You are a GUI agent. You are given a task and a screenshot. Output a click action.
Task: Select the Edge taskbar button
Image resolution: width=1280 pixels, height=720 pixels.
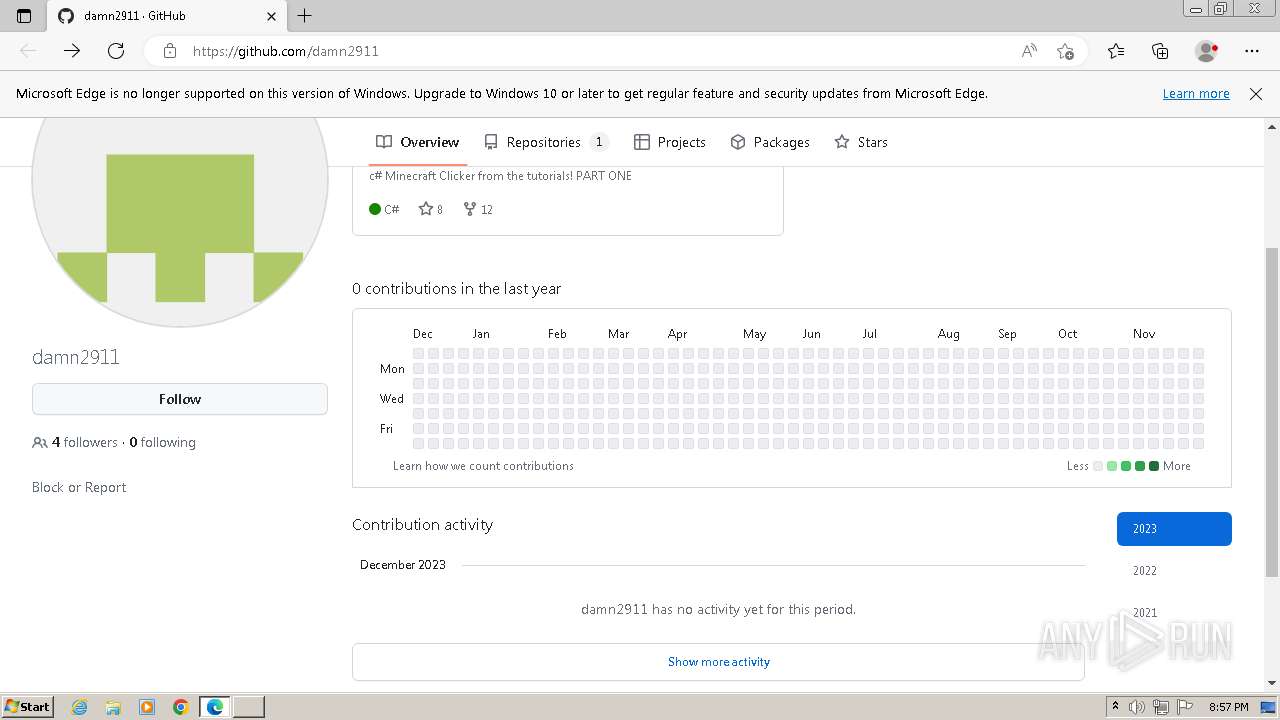[215, 707]
